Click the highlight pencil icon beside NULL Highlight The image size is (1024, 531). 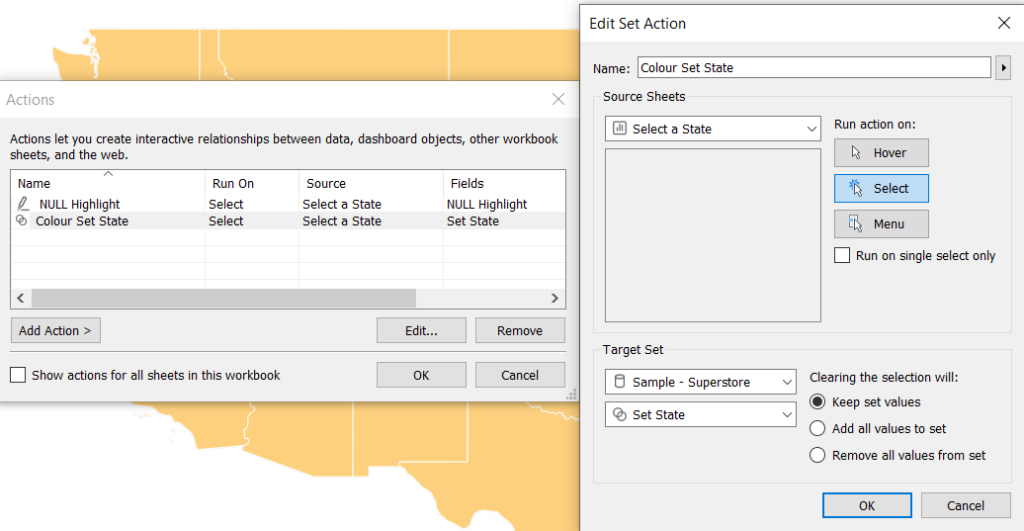(x=23, y=204)
